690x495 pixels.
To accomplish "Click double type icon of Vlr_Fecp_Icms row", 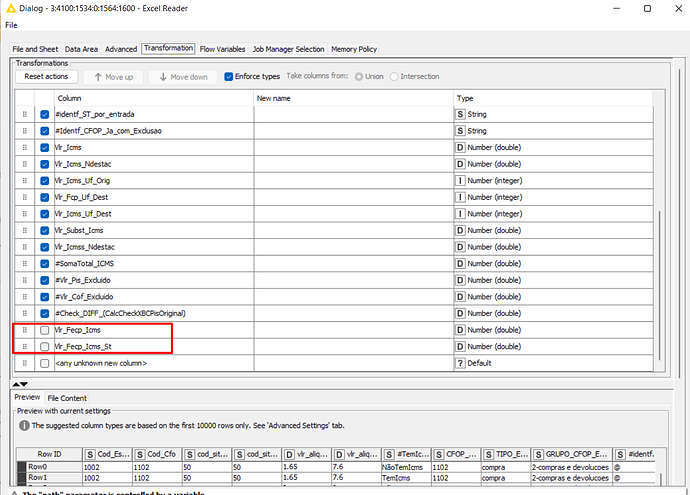I will pos(460,330).
